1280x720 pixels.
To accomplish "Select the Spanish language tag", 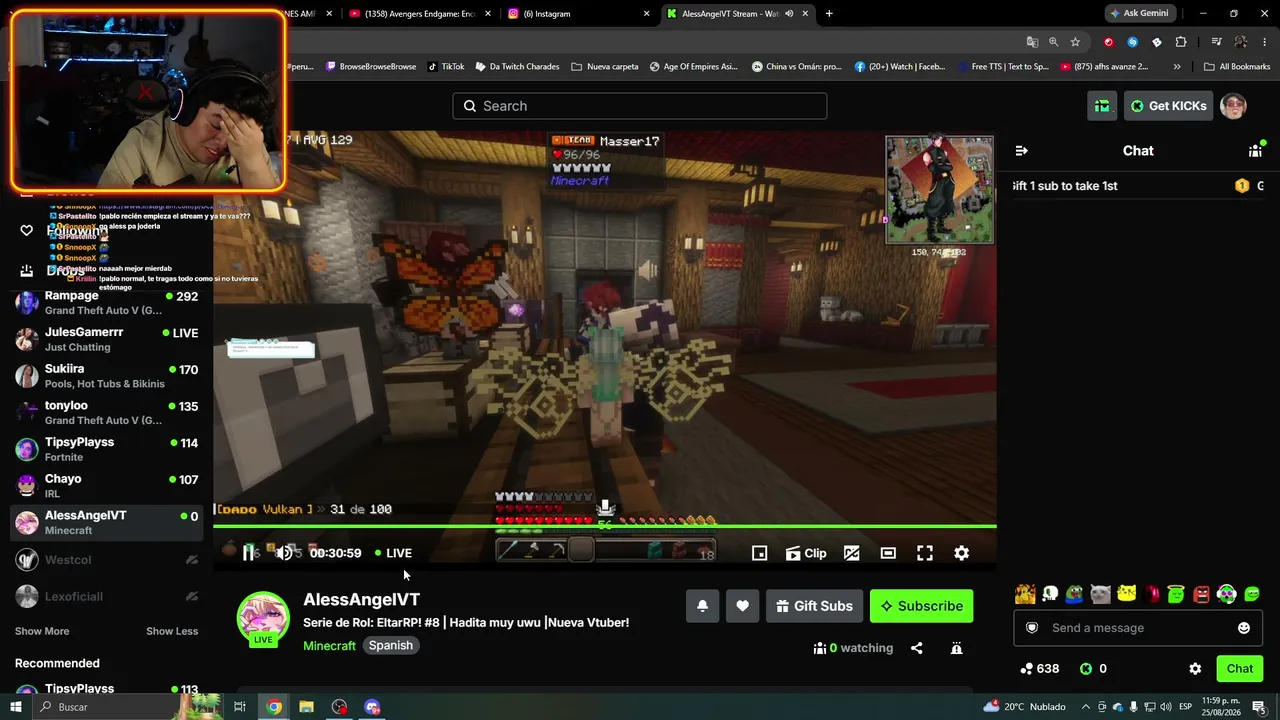I will [x=391, y=646].
